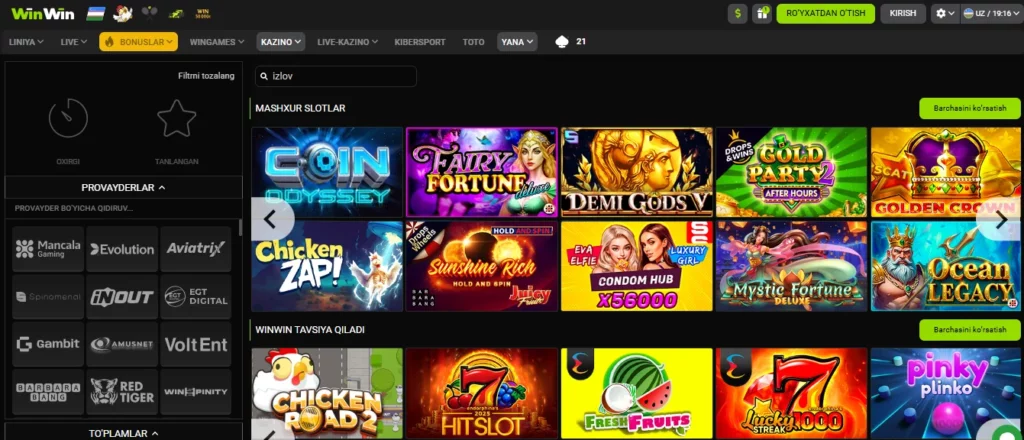Open the Ocean Legacy slot
Screen dimensions: 1024x440
point(946,266)
